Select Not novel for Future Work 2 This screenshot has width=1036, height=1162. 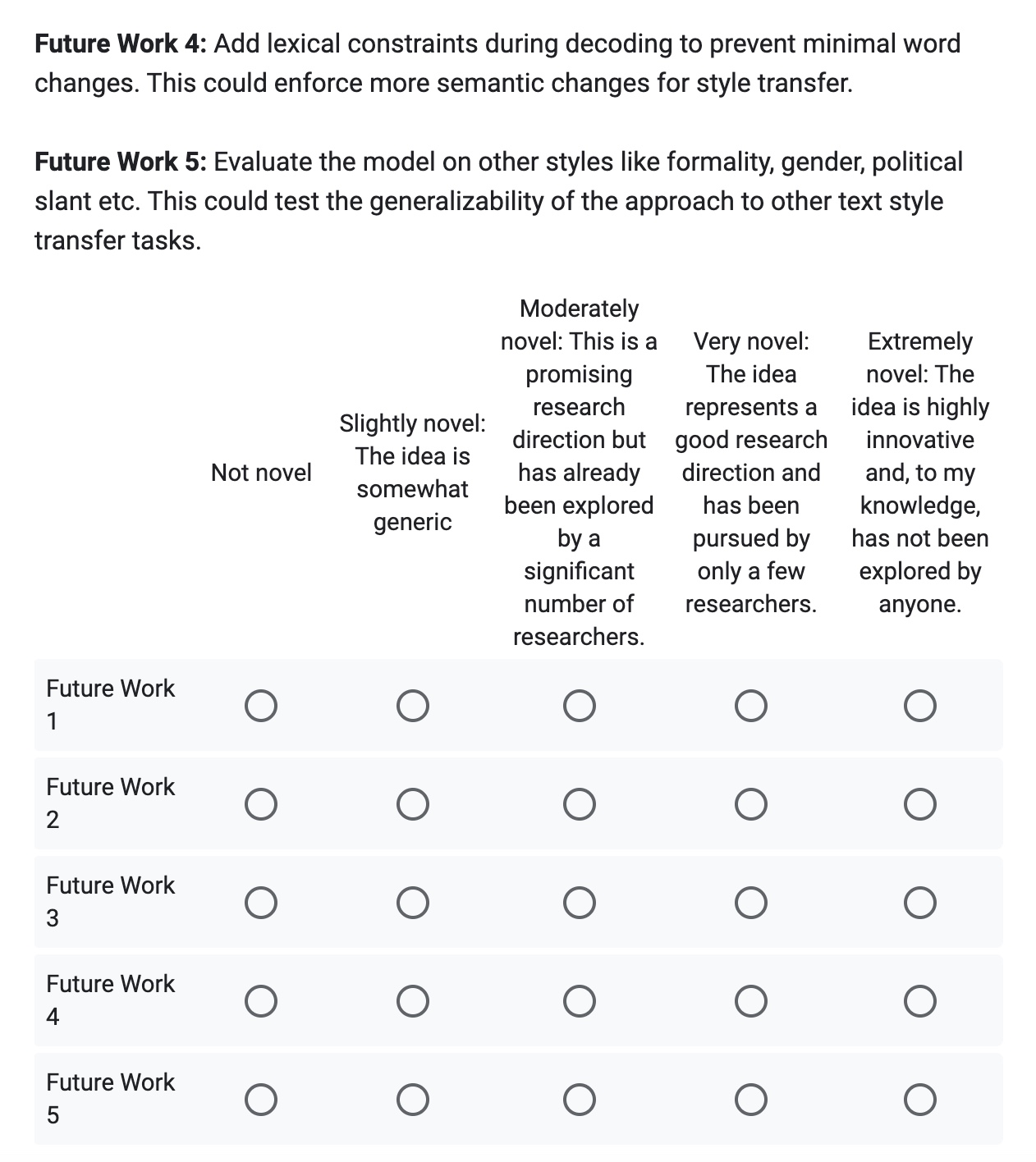tap(260, 804)
